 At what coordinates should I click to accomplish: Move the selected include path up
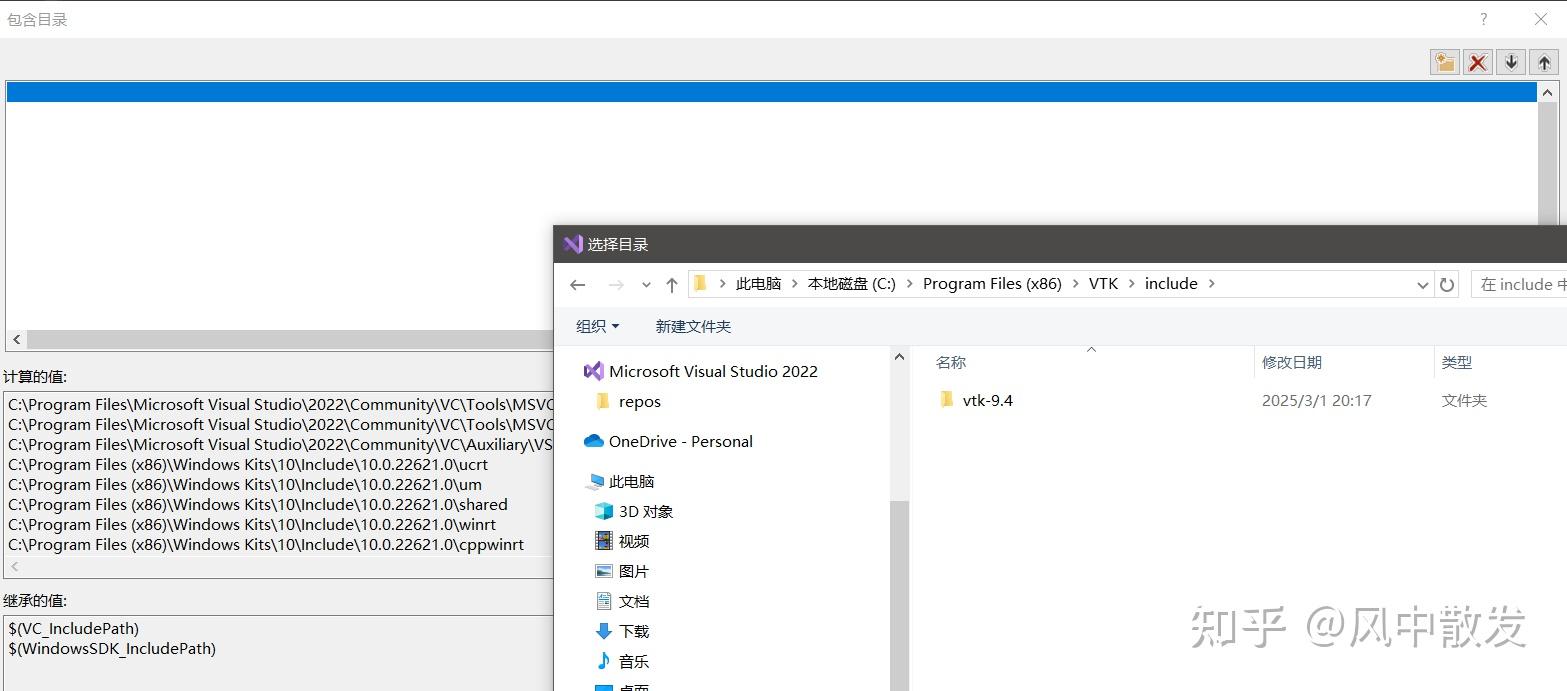[x=1543, y=61]
